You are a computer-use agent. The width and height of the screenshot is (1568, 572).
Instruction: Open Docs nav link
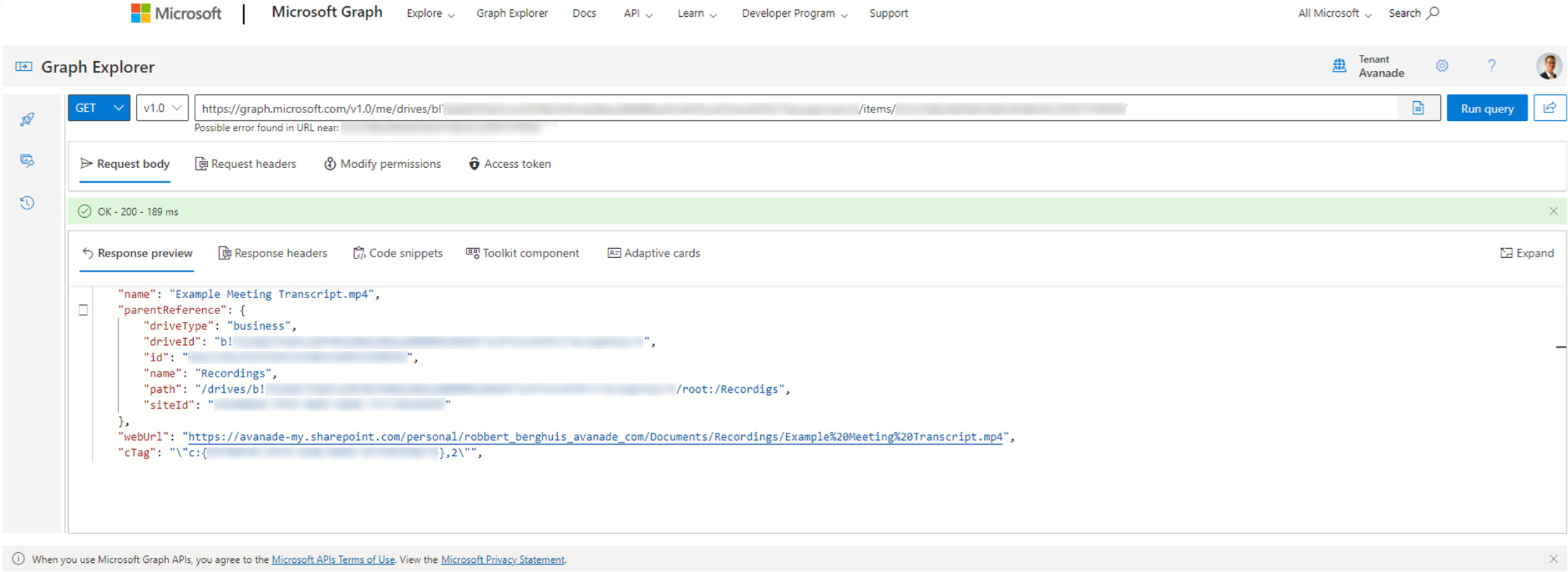(584, 13)
